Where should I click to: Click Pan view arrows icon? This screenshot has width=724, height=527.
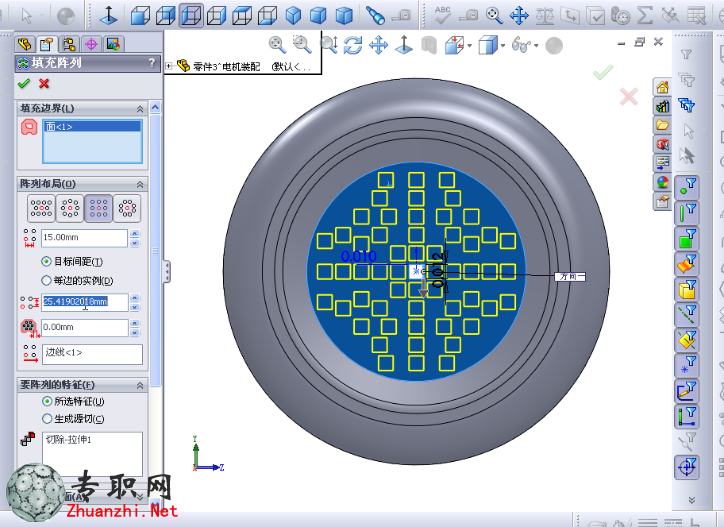[379, 45]
